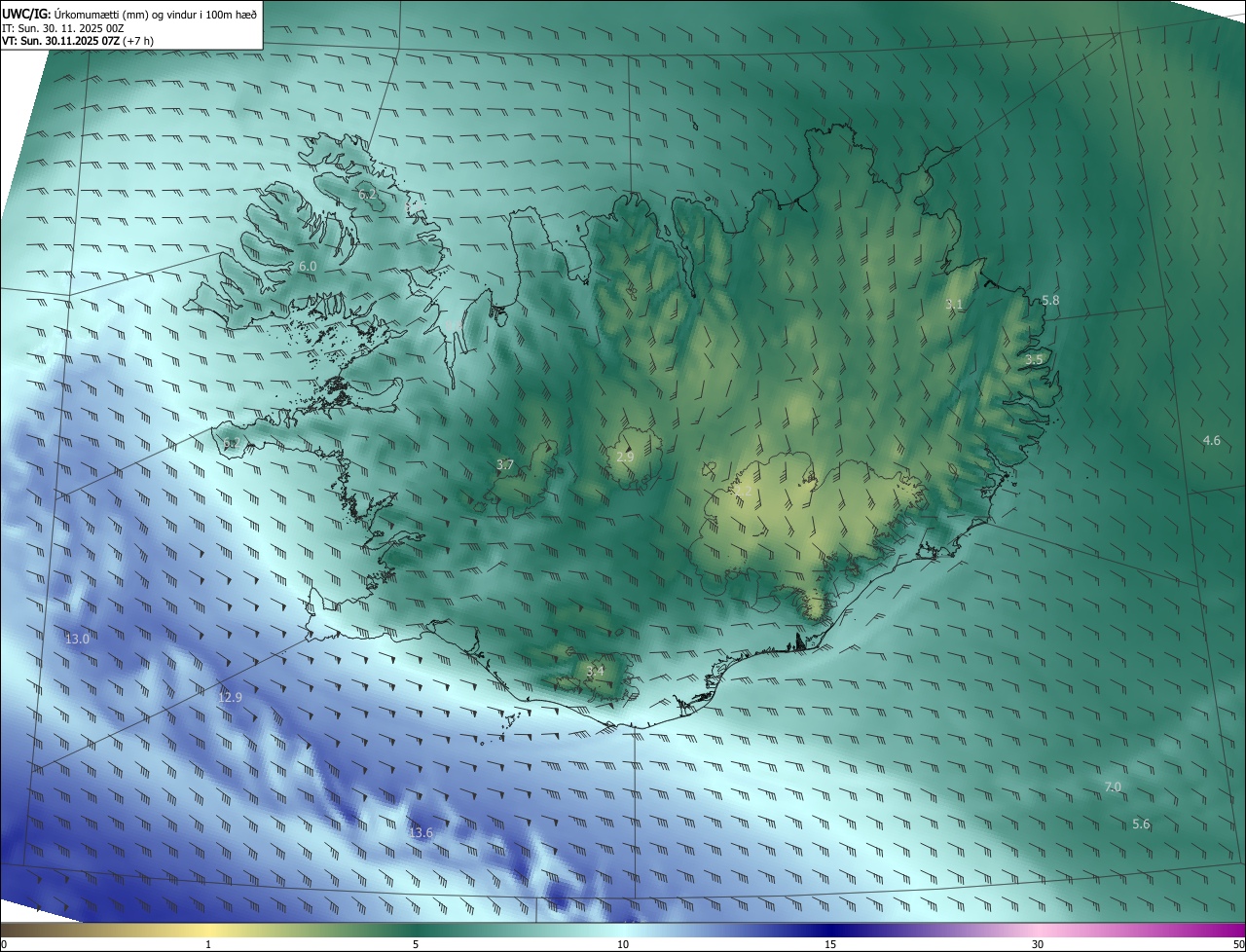Viewport: 1246px width, 952px height.
Task: Click the 3.1 value label in the northeast
Action: [954, 305]
